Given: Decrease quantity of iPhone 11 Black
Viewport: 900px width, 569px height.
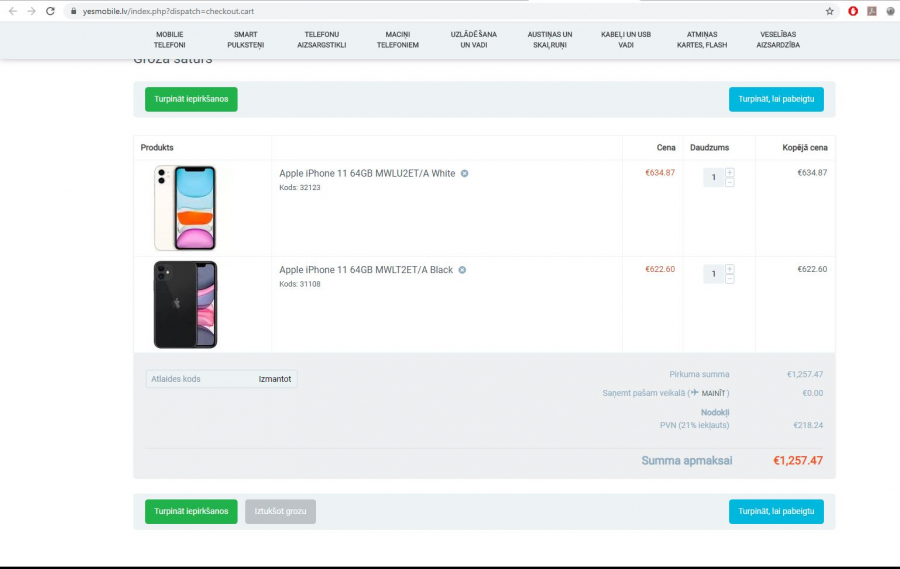Looking at the screenshot, I should [x=730, y=278].
